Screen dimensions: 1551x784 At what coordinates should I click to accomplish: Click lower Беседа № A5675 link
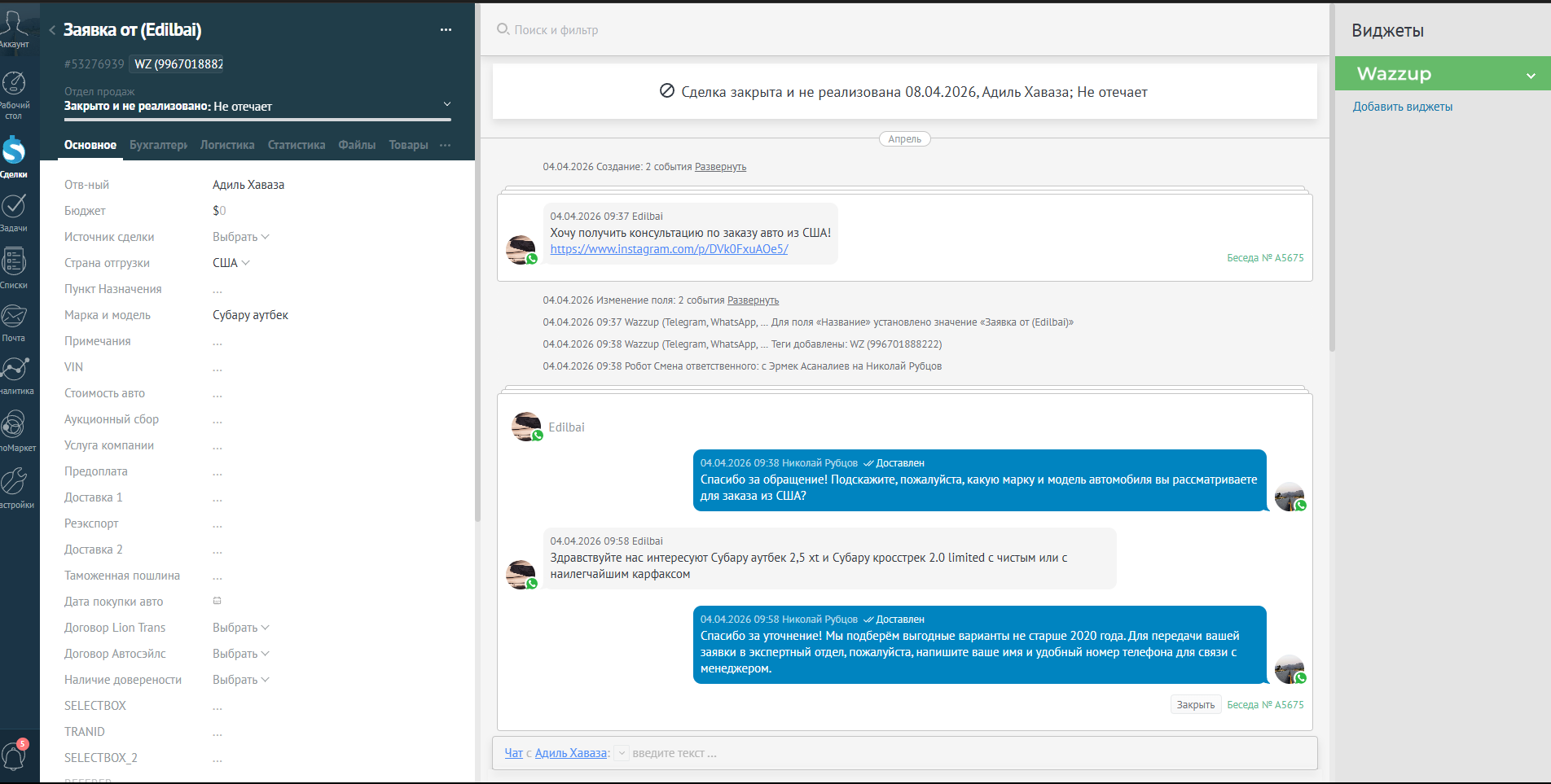pos(1265,705)
